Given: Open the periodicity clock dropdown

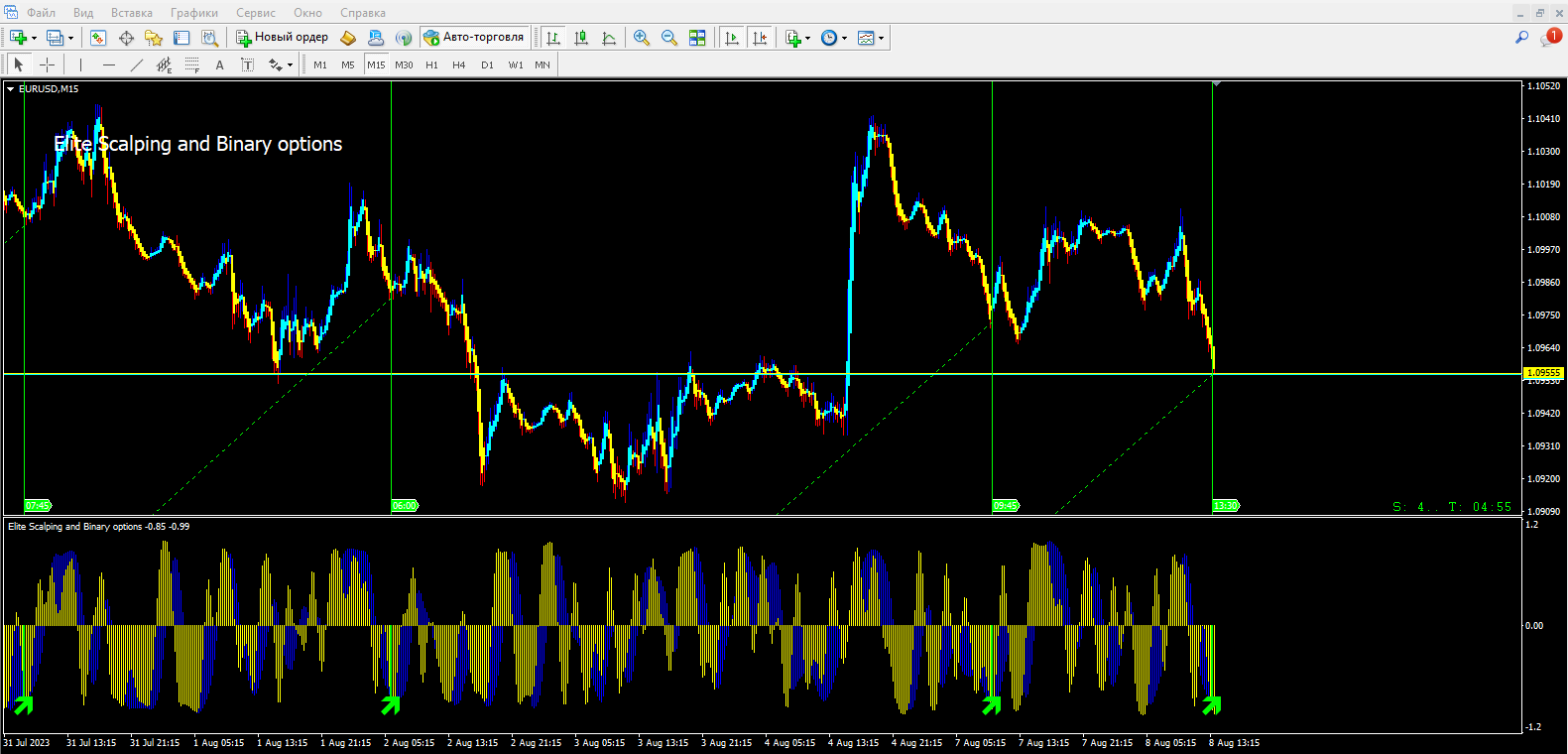Looking at the screenshot, I should [844, 38].
